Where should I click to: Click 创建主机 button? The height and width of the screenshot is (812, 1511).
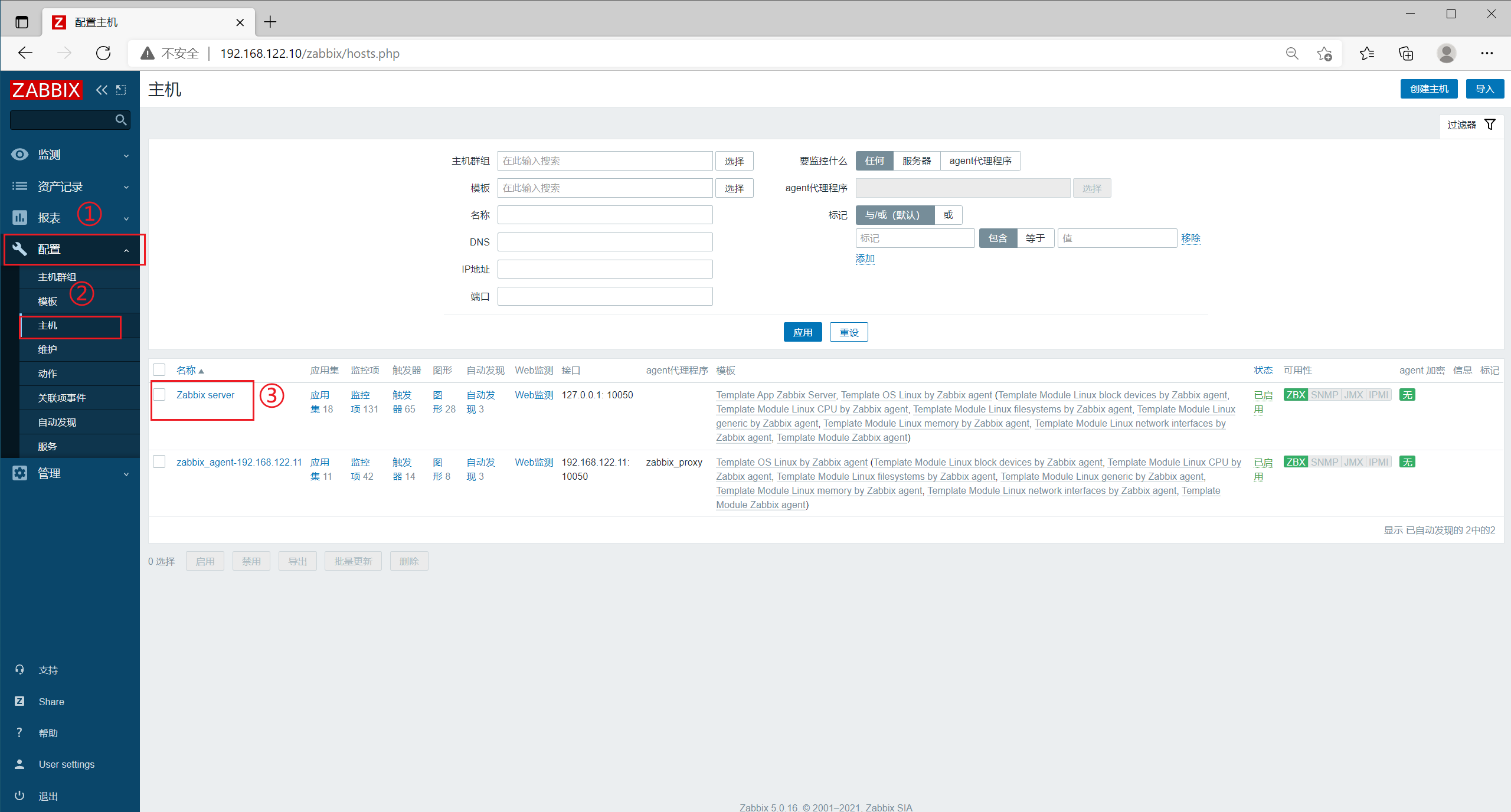pos(1429,89)
